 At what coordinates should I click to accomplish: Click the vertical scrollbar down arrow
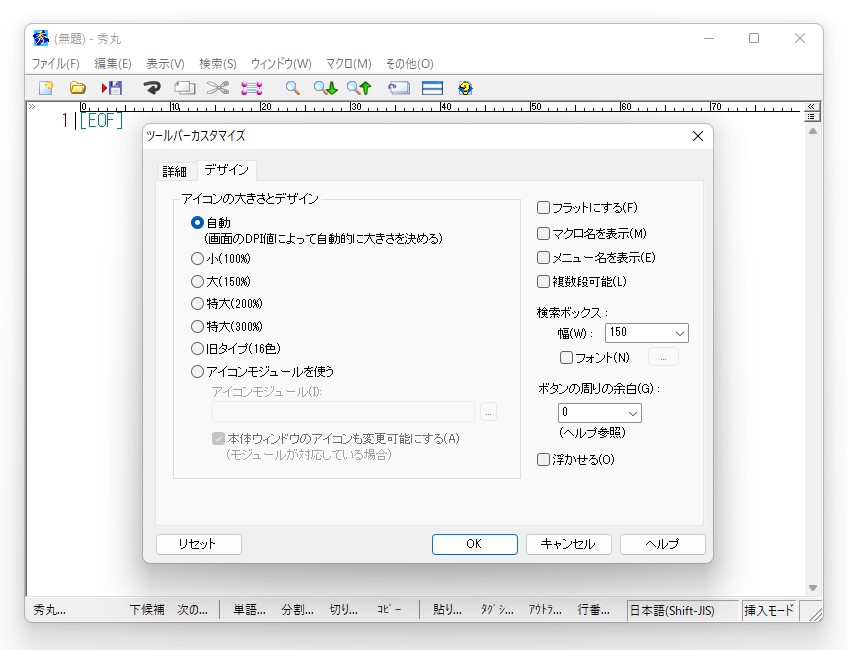pos(812,587)
